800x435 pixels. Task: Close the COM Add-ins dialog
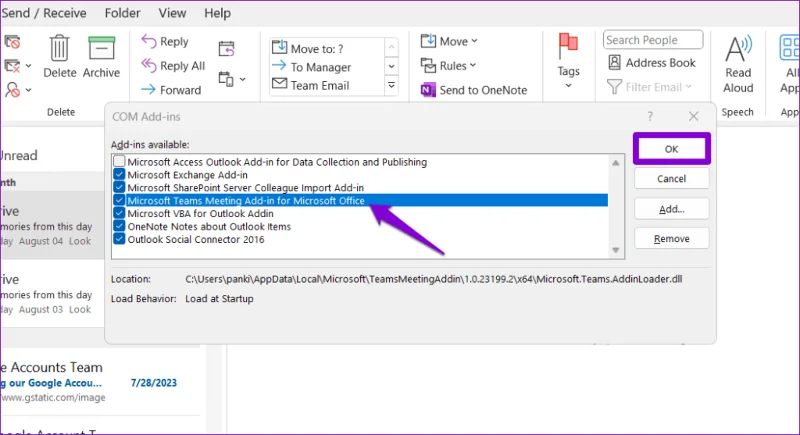pos(693,116)
